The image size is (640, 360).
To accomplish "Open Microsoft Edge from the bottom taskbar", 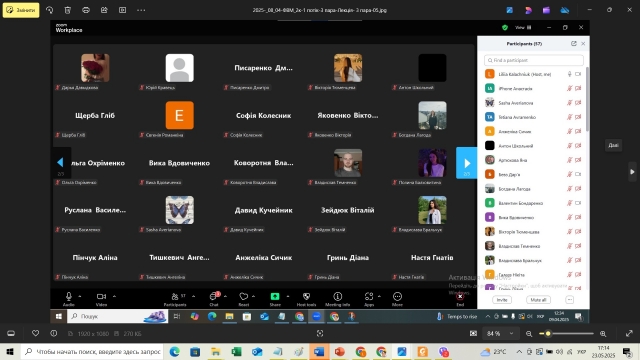I will point(174,351).
